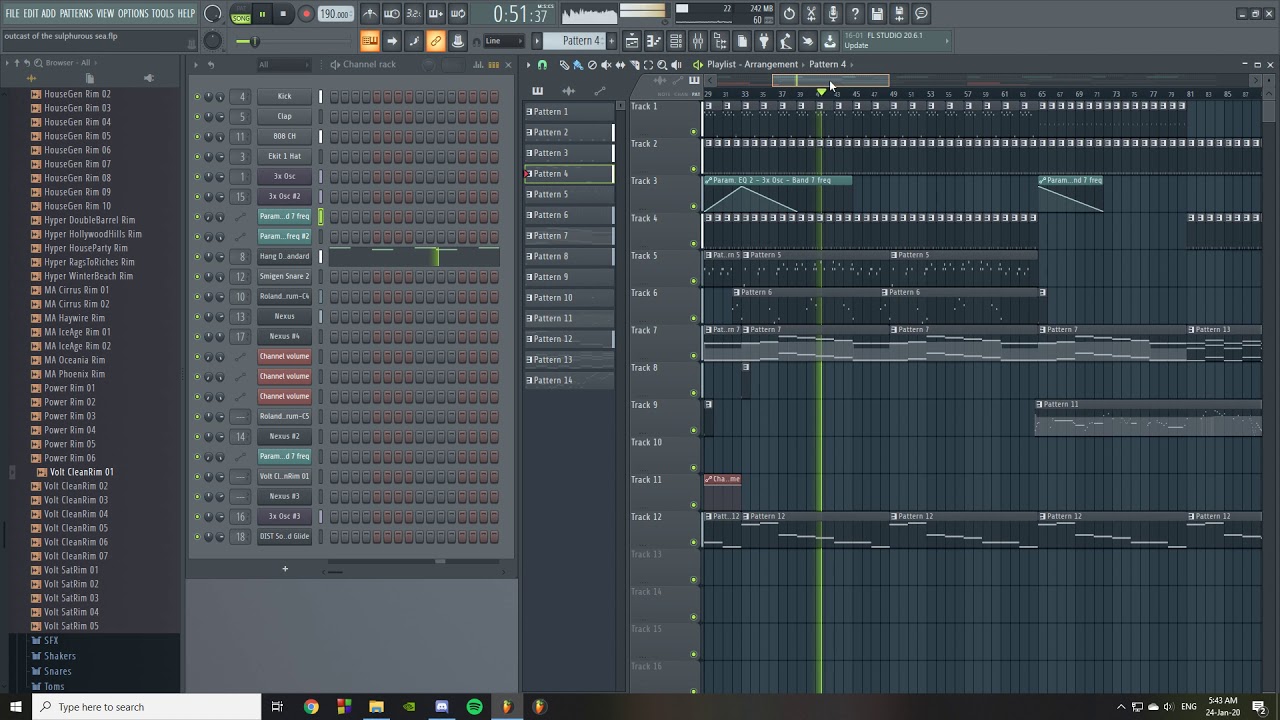Viewport: 1280px width, 720px height.
Task: Click the microphone recording icon
Action: [833, 14]
